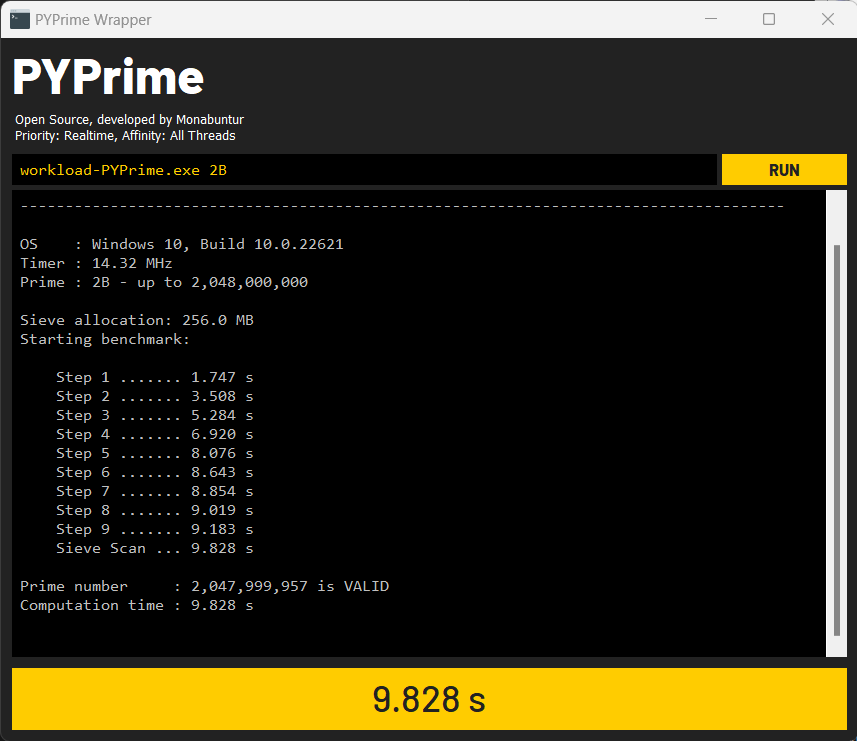Click the 'Starting benchmark:' line
The height and width of the screenshot is (741, 857).
coord(105,339)
